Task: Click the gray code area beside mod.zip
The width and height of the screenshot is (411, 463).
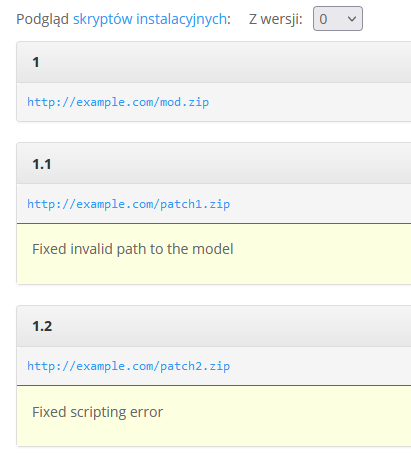Action: (x=310, y=102)
